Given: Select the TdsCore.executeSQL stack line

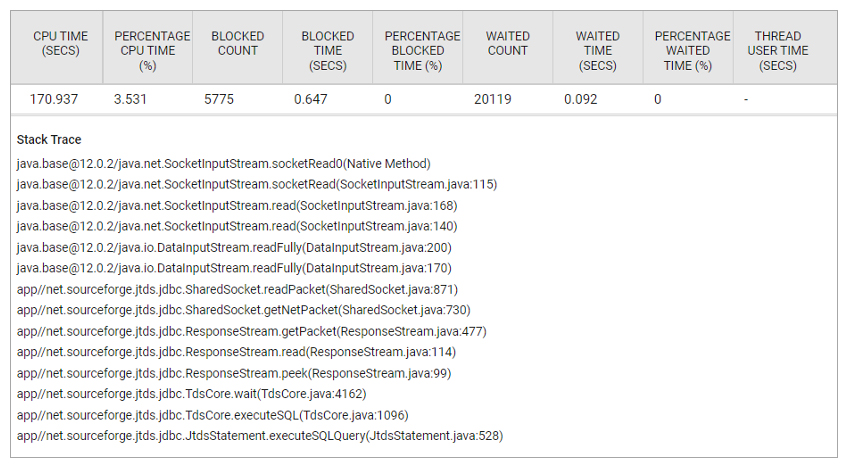Looking at the screenshot, I should [x=213, y=416].
